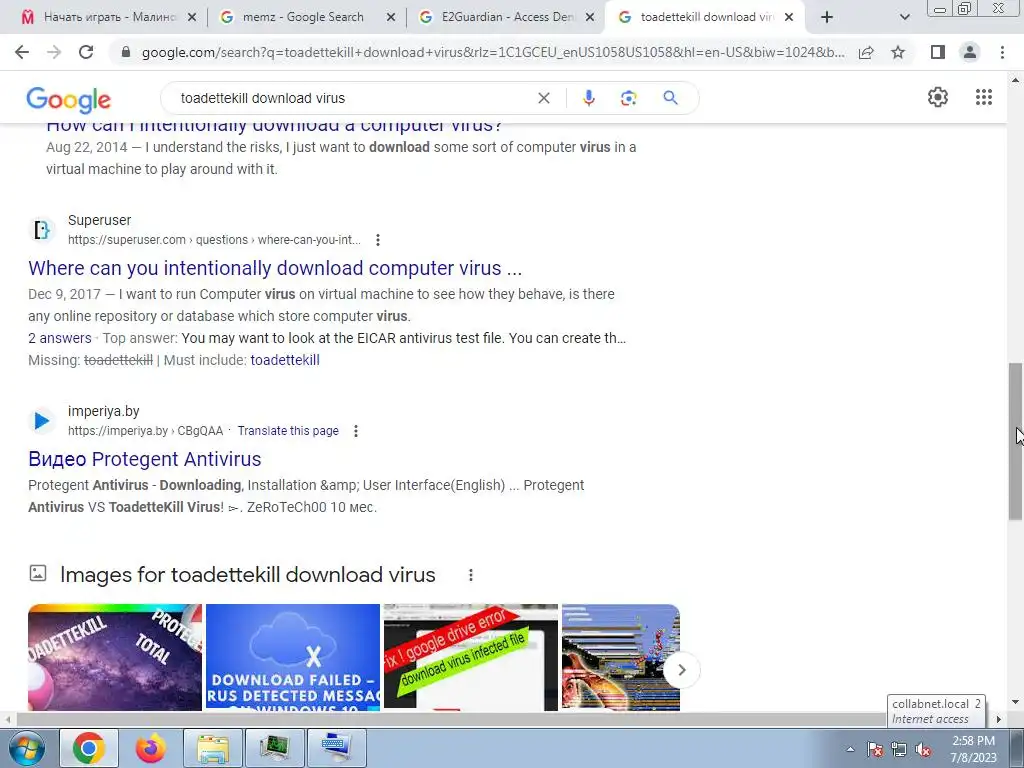Close the E2Guardian tab

(x=590, y=18)
